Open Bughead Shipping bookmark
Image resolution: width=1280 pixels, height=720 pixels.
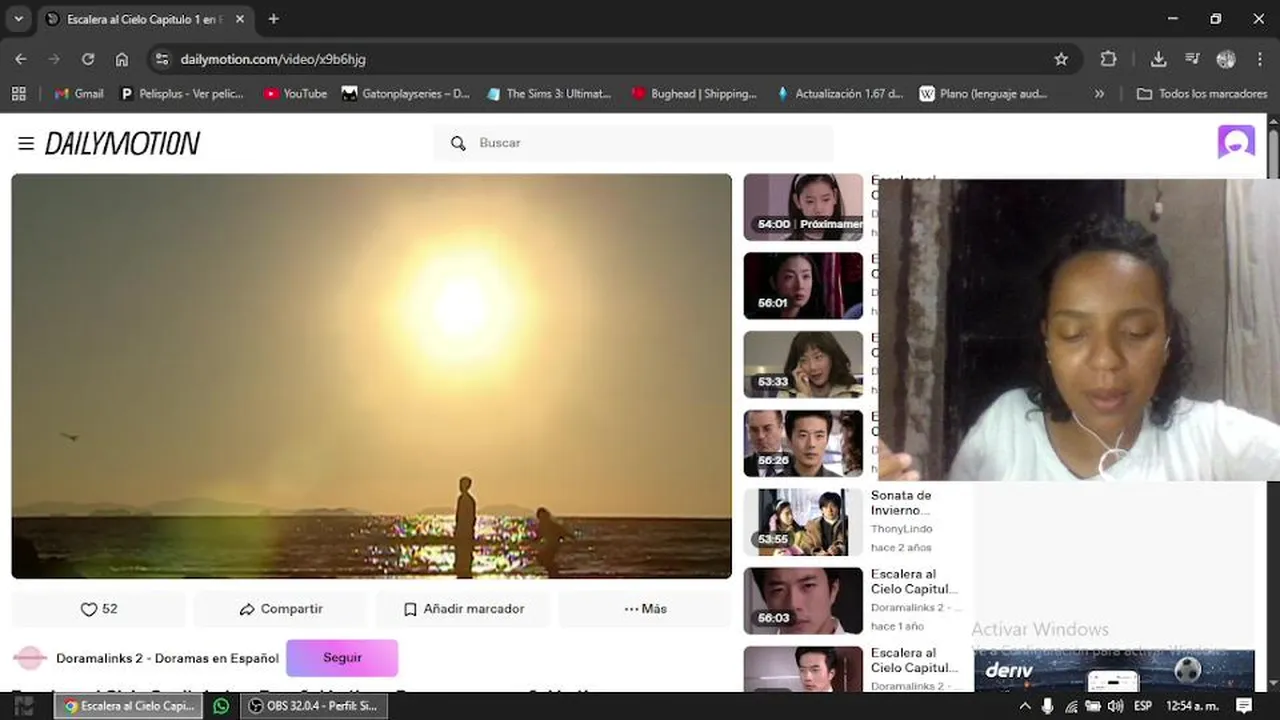click(694, 93)
